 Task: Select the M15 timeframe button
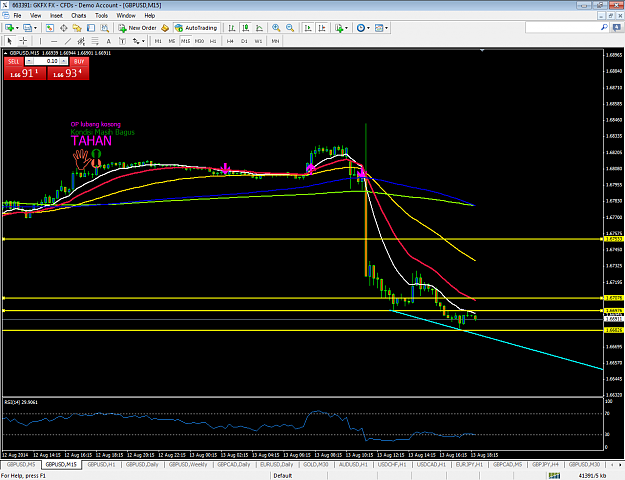point(185,41)
